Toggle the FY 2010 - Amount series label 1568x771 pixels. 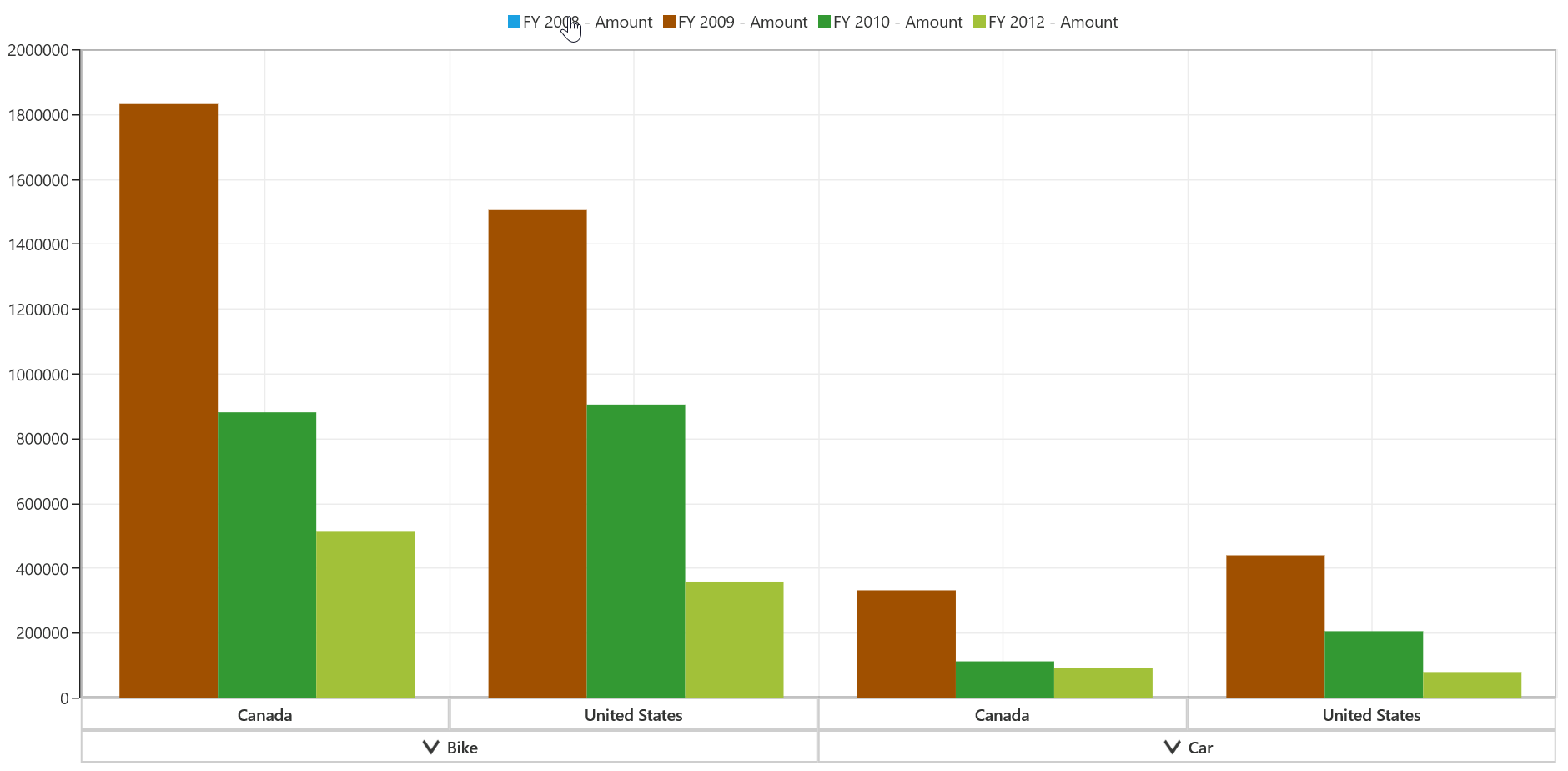898,23
